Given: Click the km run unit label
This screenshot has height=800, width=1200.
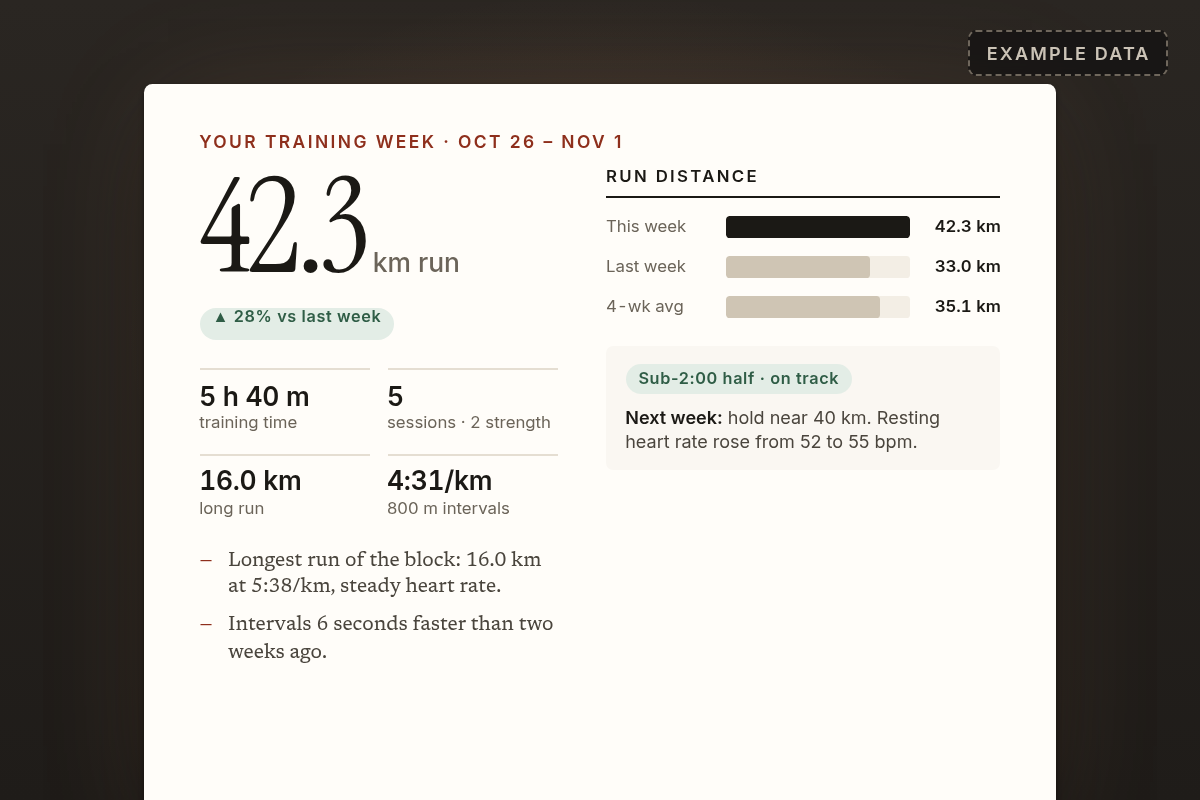Looking at the screenshot, I should [x=416, y=263].
